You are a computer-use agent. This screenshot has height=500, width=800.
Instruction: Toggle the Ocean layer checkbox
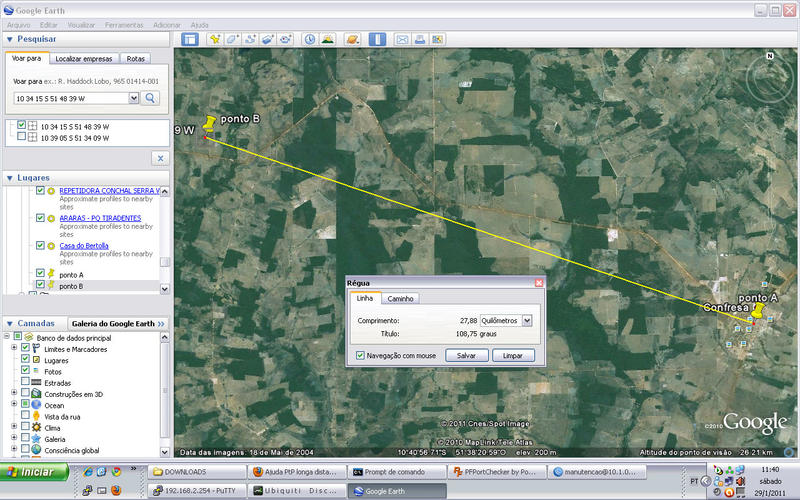coord(25,404)
